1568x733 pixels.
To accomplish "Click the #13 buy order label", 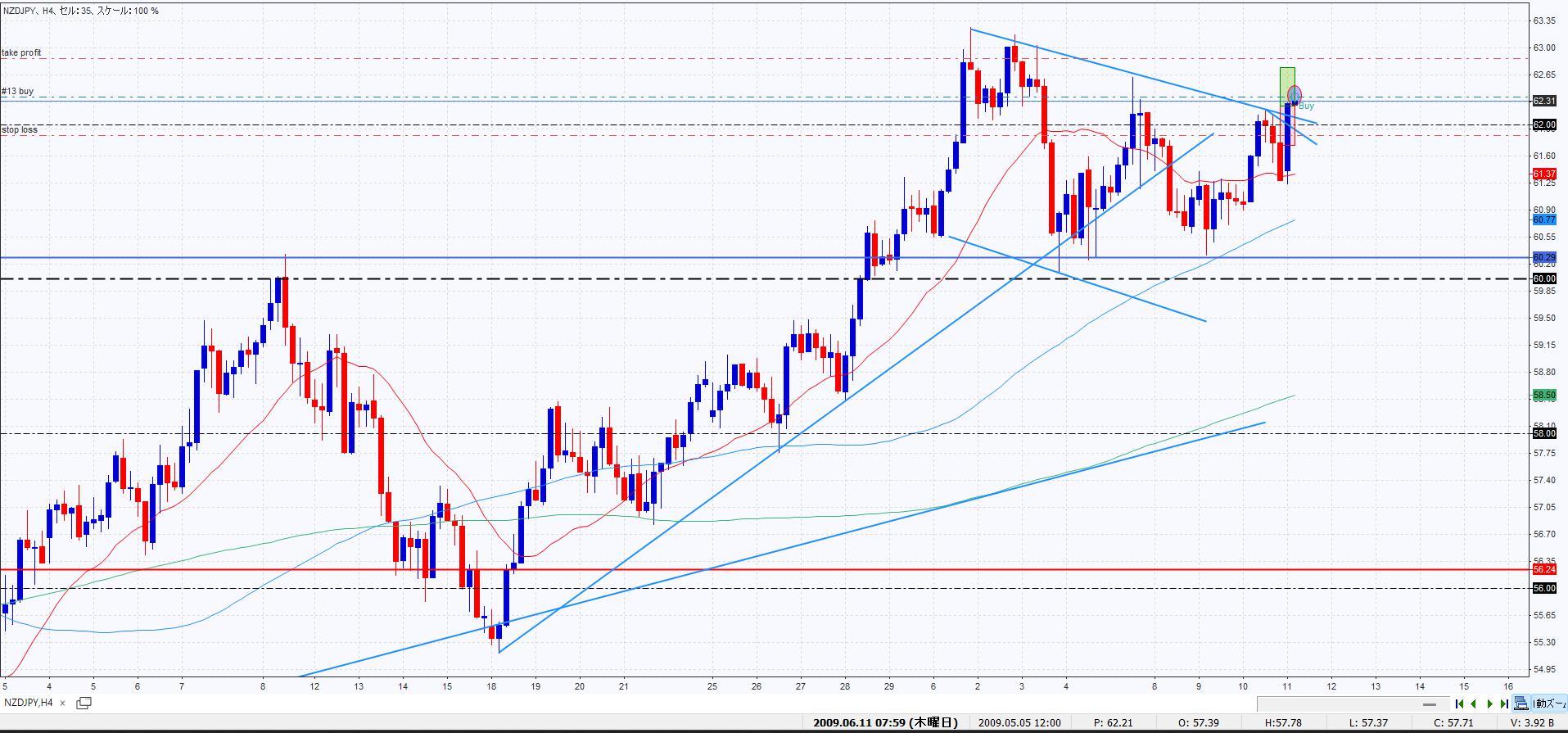I will (18, 91).
